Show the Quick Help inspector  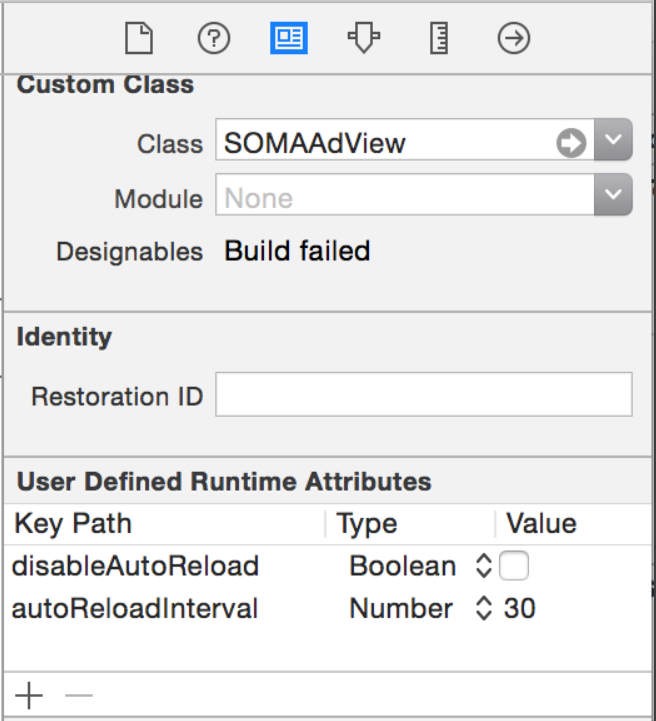[x=214, y=38]
